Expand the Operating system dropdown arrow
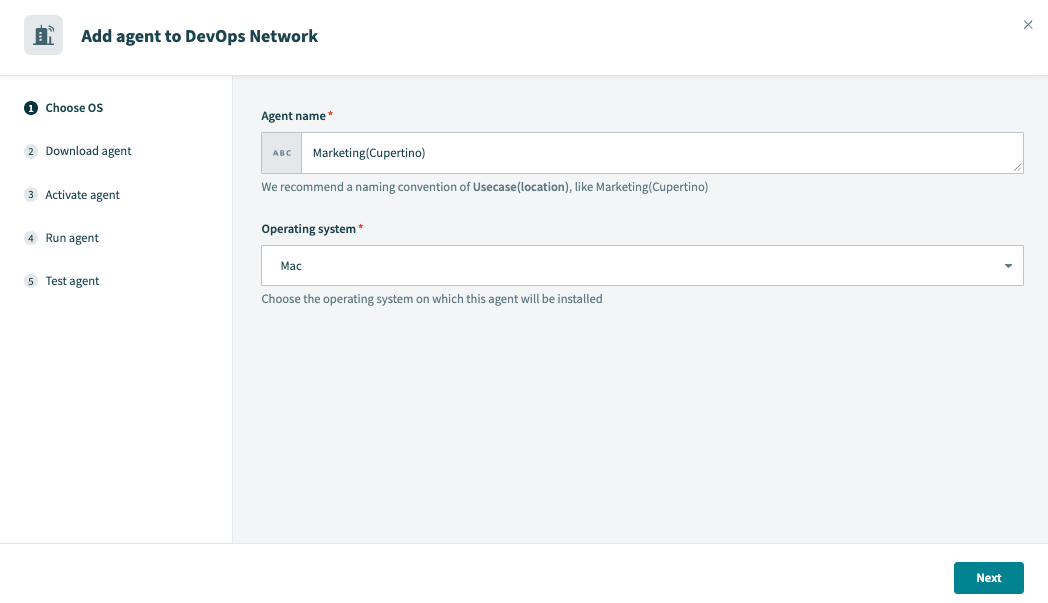The height and width of the screenshot is (603, 1048). (1008, 266)
